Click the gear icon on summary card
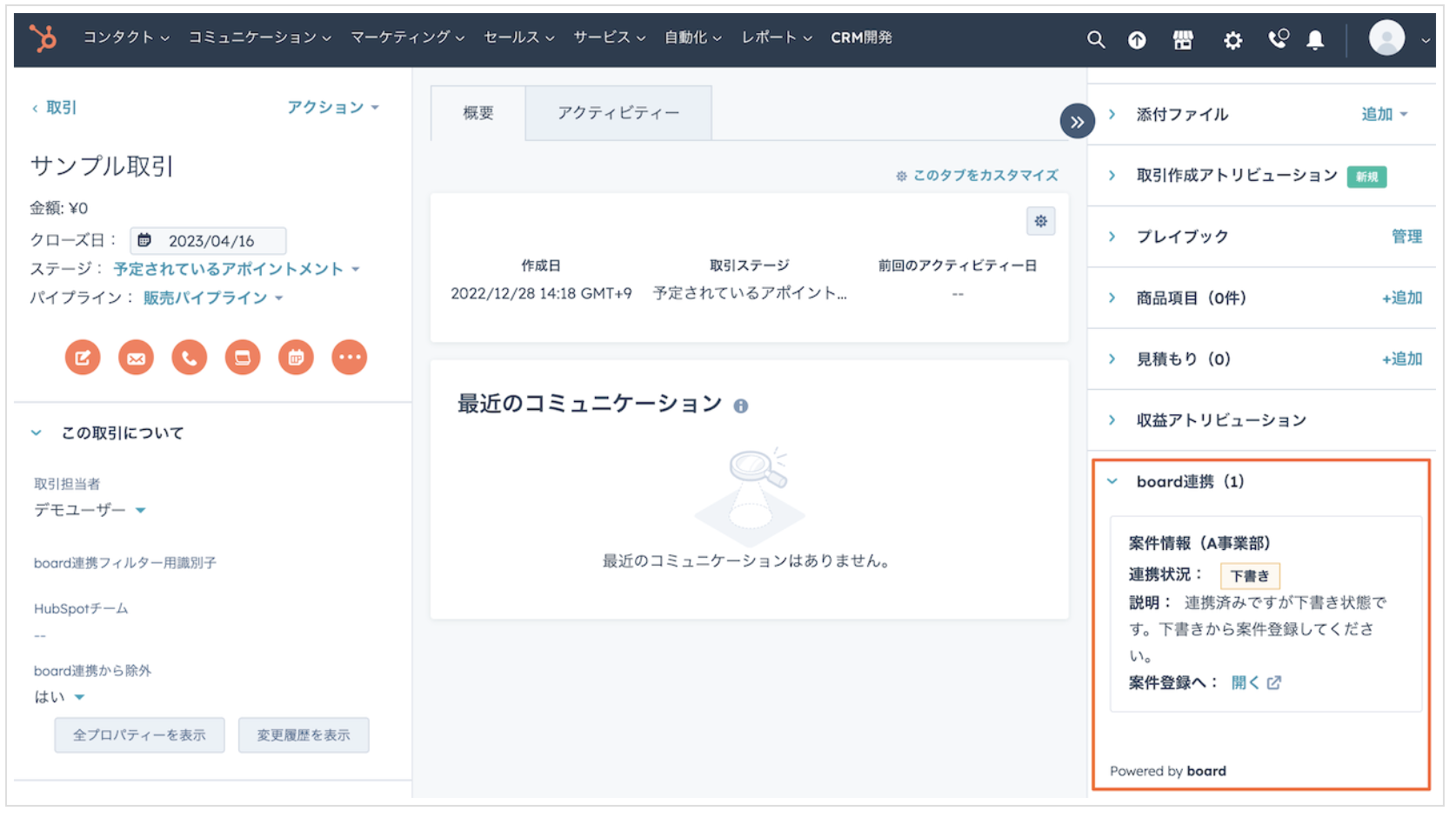Screen dimensions: 1456x818 pos(1040,222)
